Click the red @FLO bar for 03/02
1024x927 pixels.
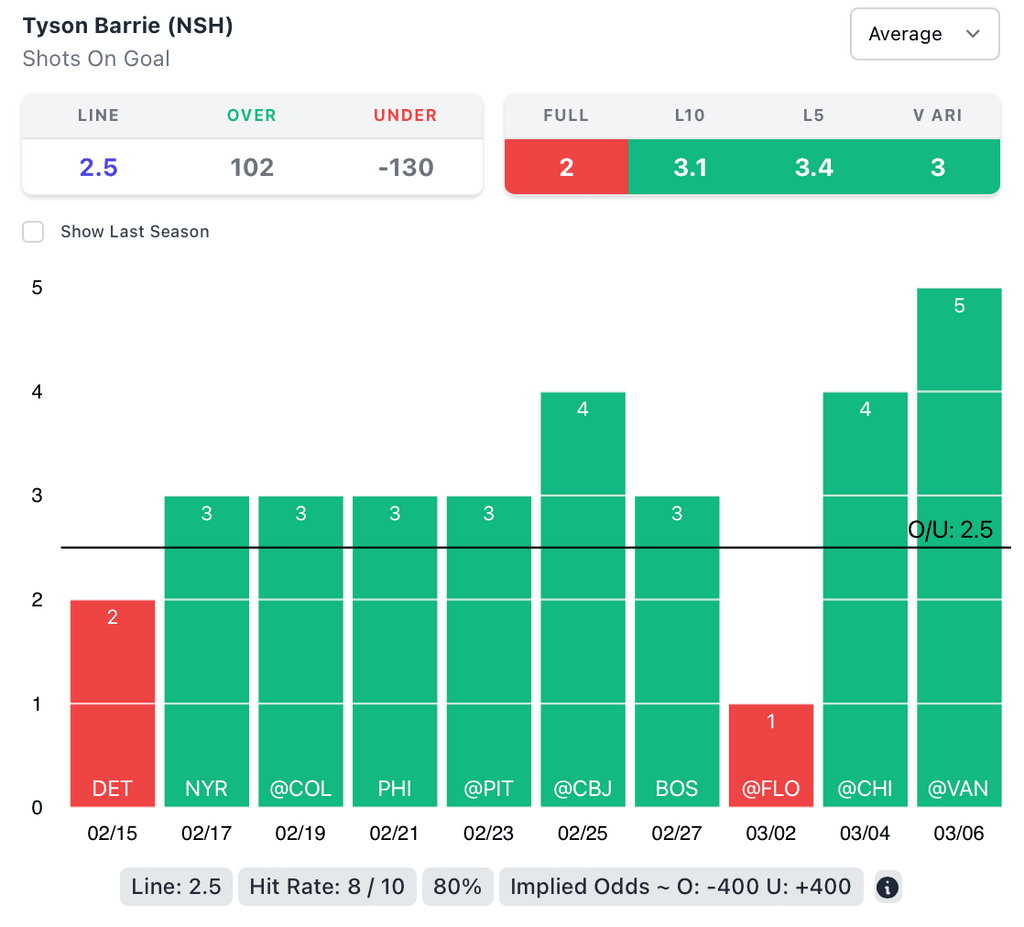(x=771, y=755)
